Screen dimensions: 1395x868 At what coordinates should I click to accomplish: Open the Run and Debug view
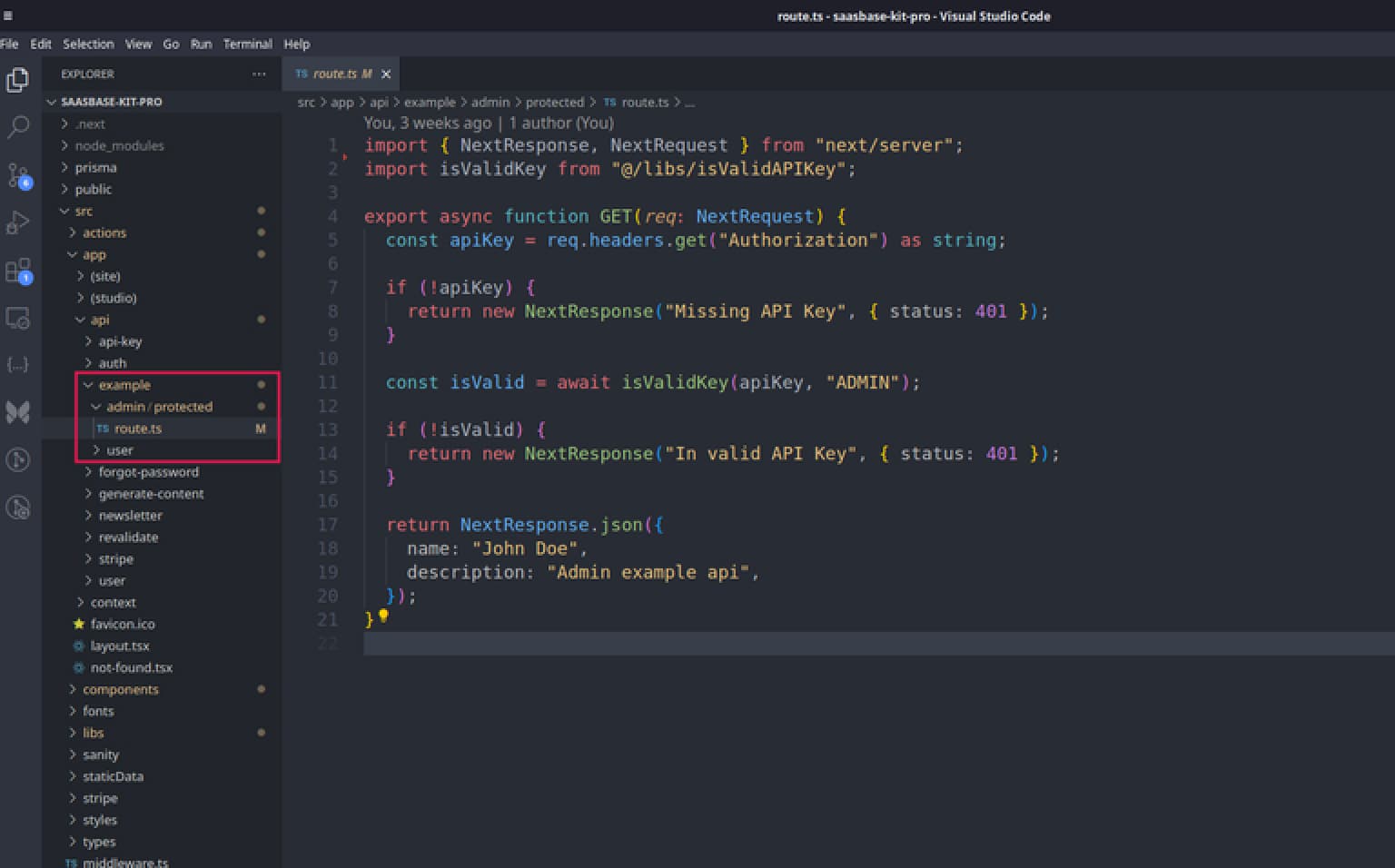click(17, 222)
